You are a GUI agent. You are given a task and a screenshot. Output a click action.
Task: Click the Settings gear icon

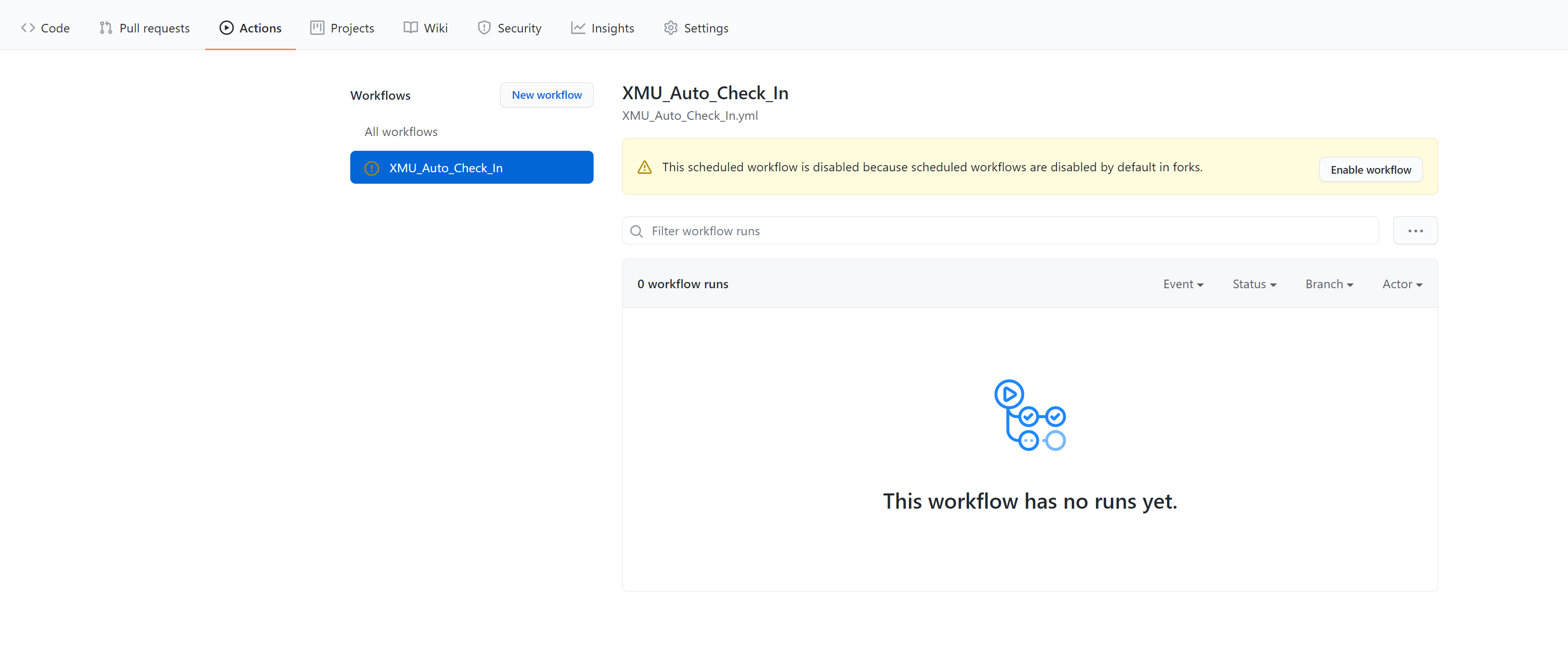(670, 28)
